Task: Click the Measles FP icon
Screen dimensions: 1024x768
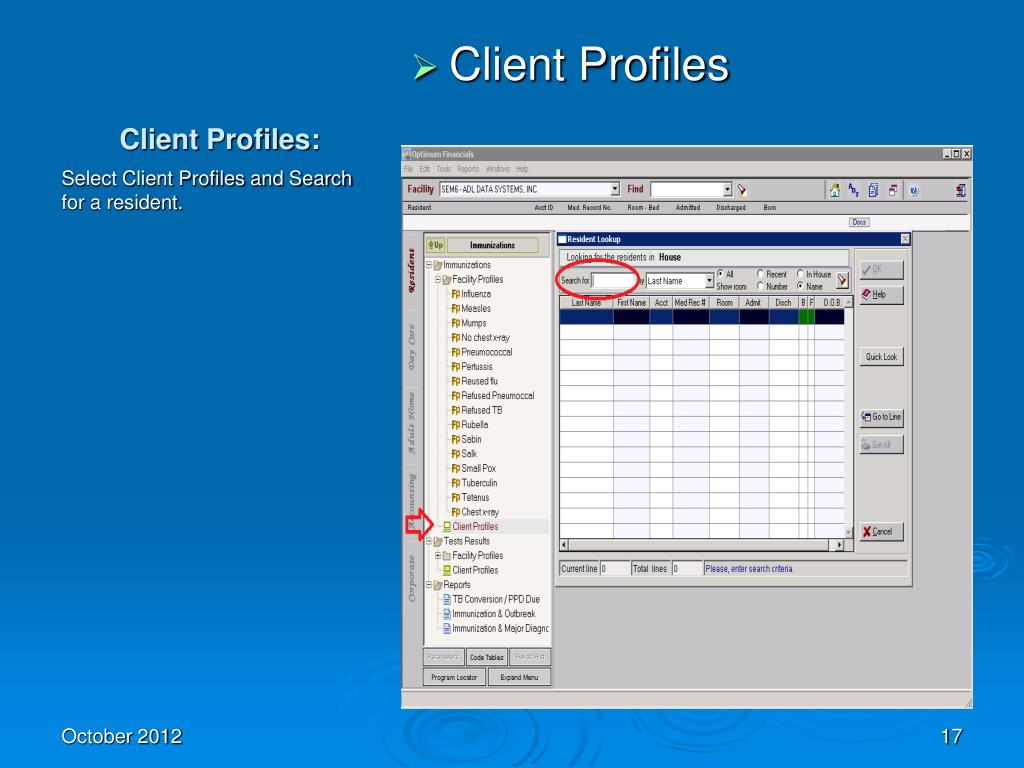Action: [456, 308]
